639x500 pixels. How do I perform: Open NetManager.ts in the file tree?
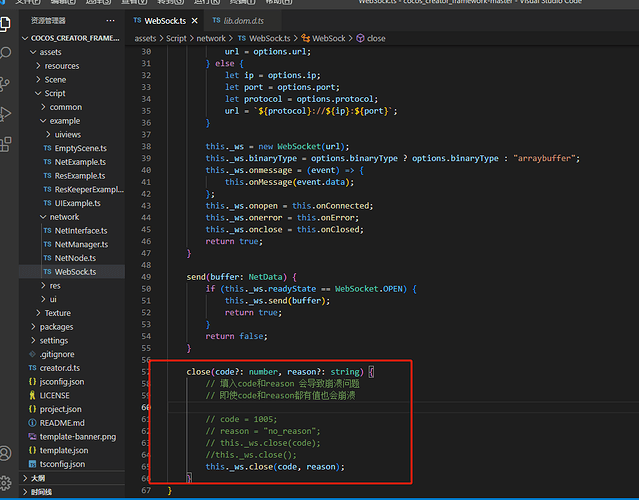point(80,243)
